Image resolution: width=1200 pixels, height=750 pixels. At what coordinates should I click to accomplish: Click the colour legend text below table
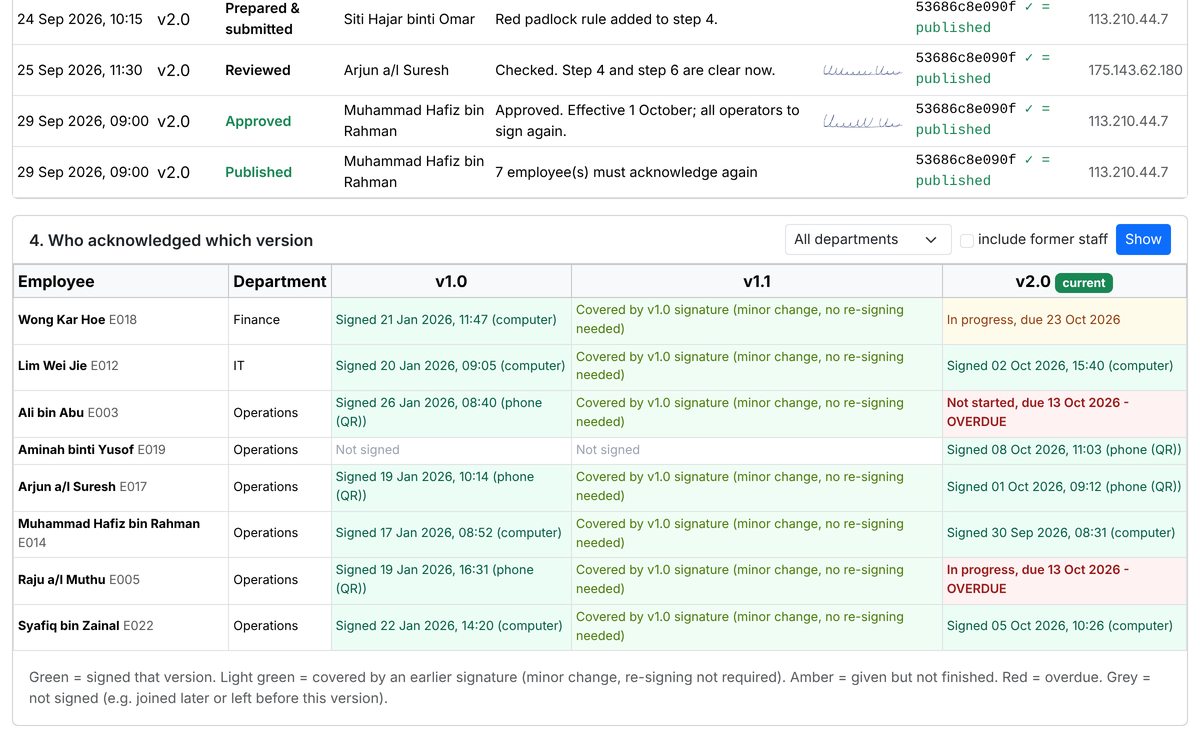[x=590, y=688]
